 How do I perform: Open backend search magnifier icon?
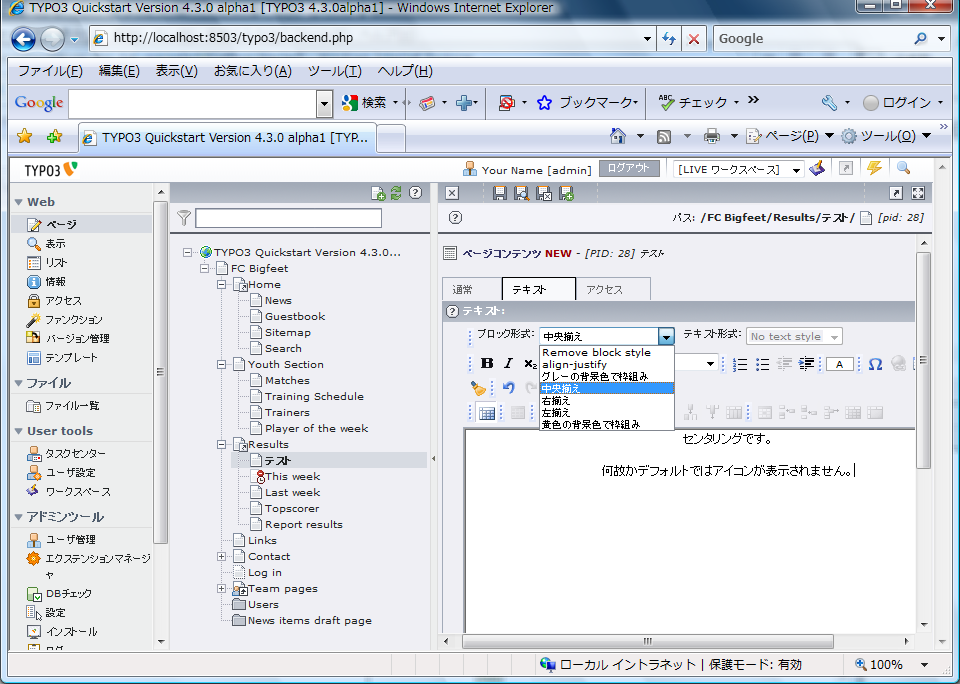click(x=903, y=168)
